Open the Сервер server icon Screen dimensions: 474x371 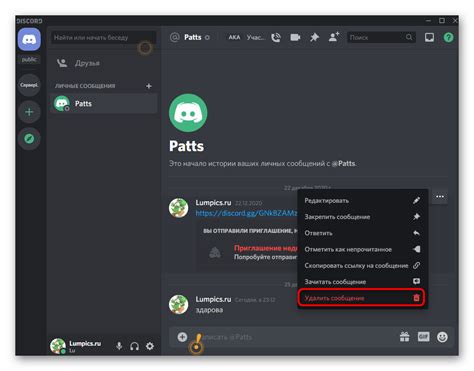coord(29,85)
